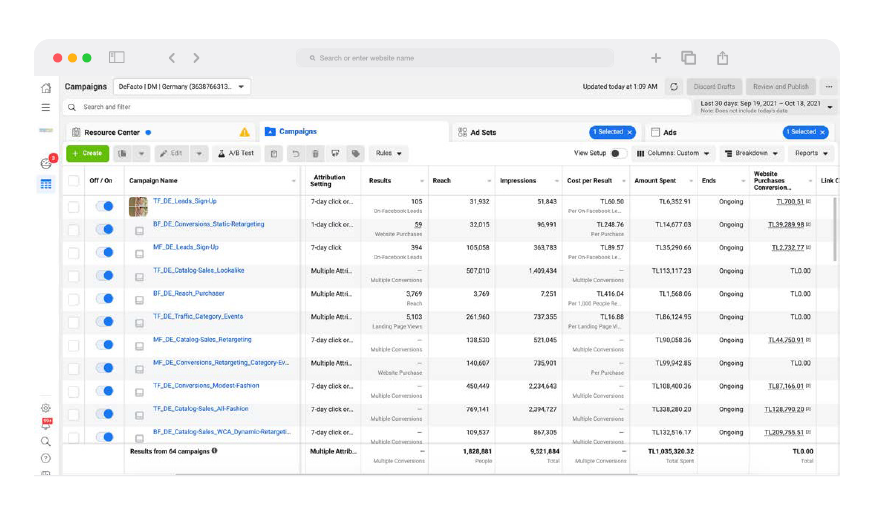Sort by the Amount Spent column header
This screenshot has height=531, width=882.
[655, 181]
